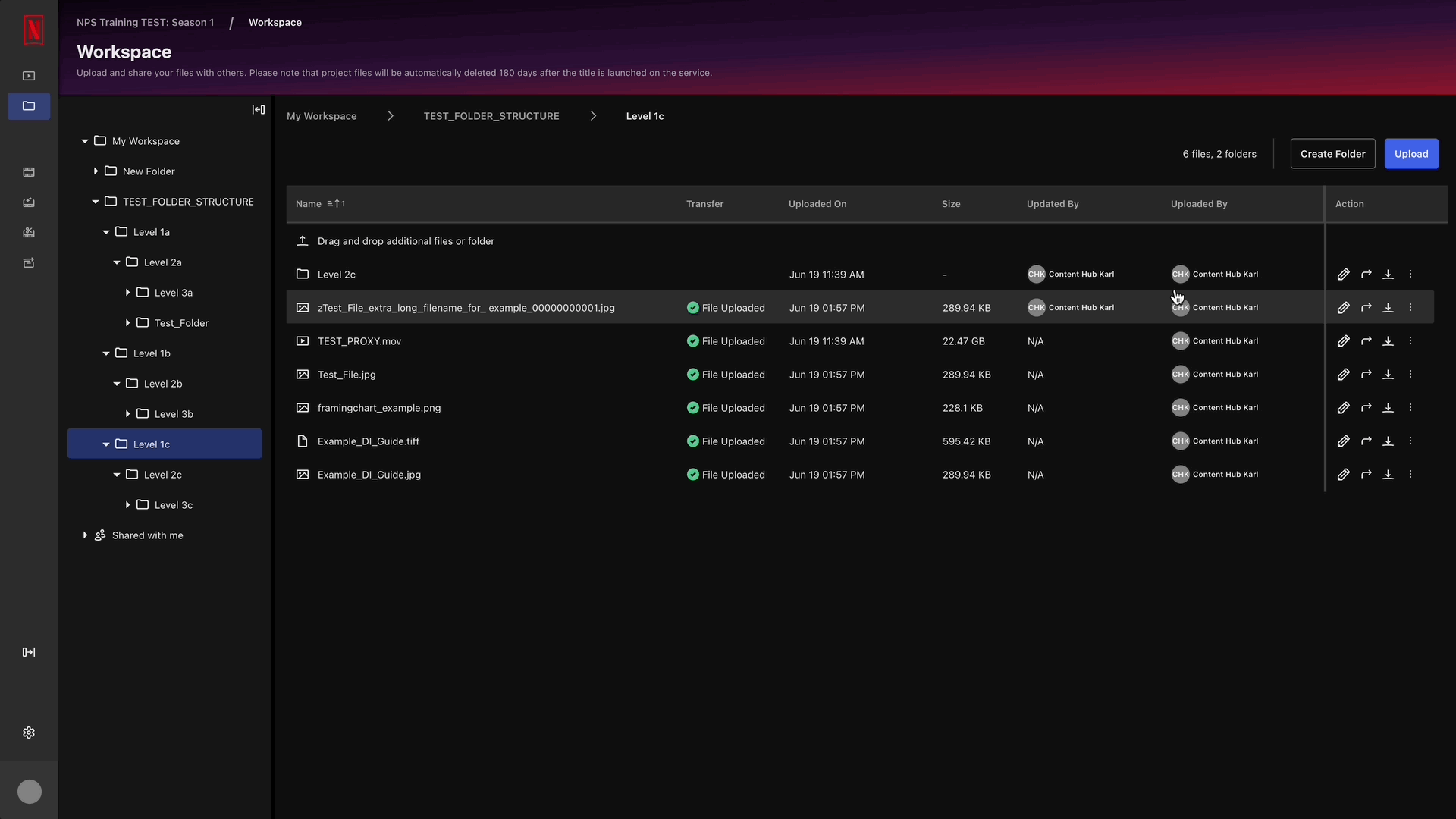Expand the New Folder tree node

pyautogui.click(x=96, y=171)
